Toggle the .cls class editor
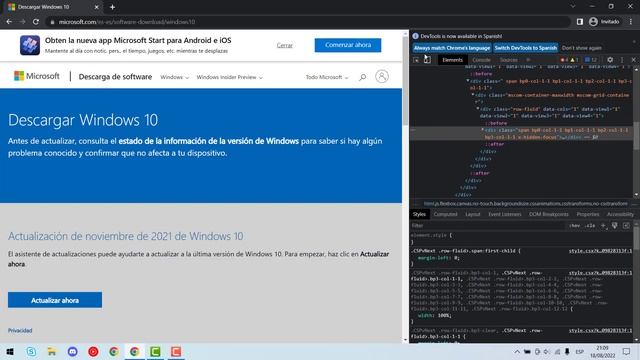This screenshot has width=640, height=360. tap(590, 225)
